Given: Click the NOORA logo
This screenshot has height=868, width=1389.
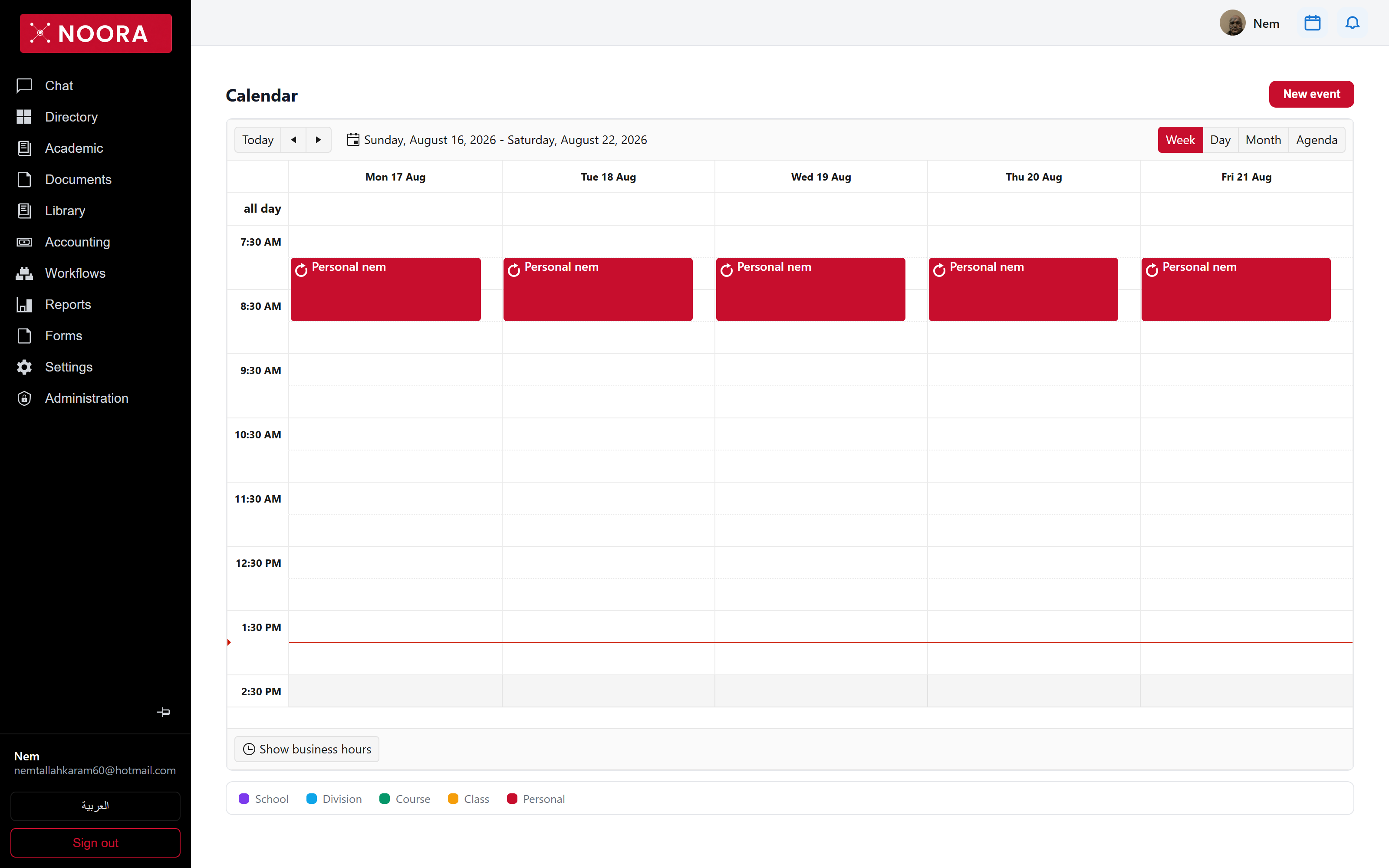Looking at the screenshot, I should [x=95, y=33].
